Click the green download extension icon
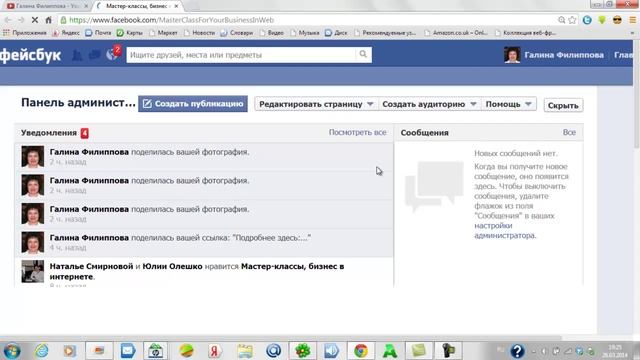The height and width of the screenshot is (360, 640). pyautogui.click(x=602, y=20)
